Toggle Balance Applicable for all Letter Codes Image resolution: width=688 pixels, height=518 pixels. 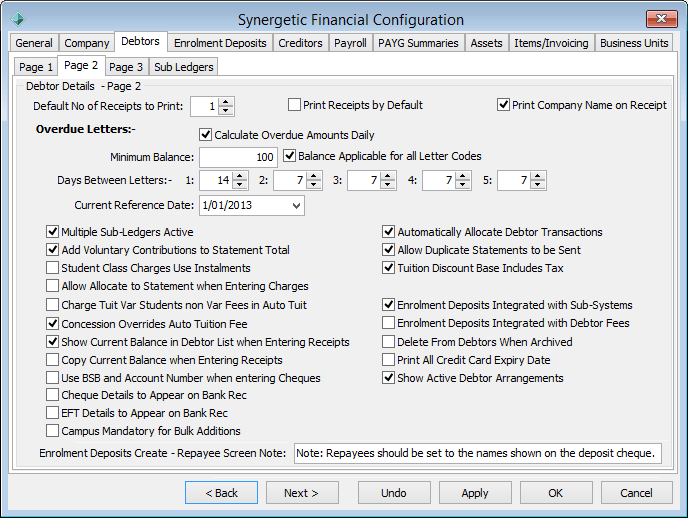tap(289, 156)
